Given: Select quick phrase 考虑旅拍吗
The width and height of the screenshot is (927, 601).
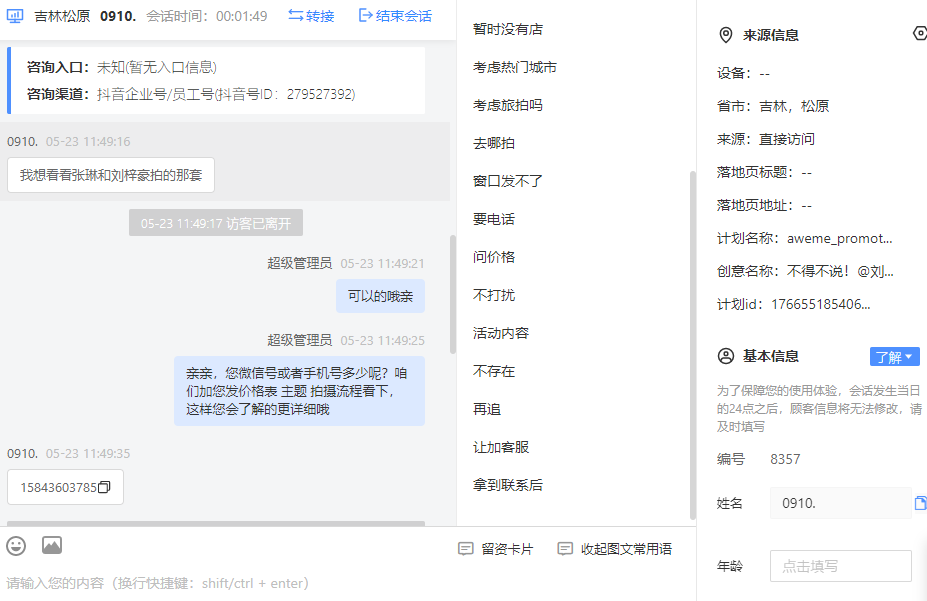Looking at the screenshot, I should (508, 105).
